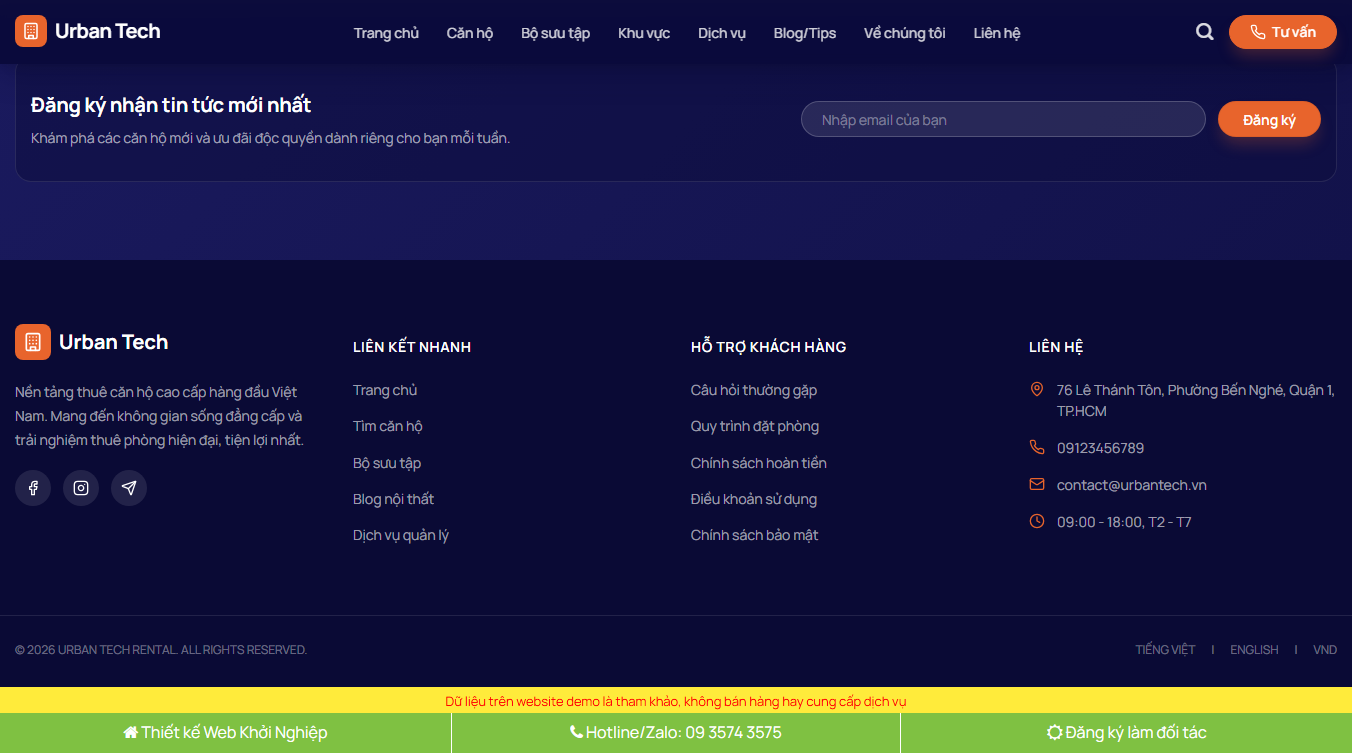Image resolution: width=1352 pixels, height=753 pixels.
Task: Follow the Blog nội thất footer link
Action: point(393,499)
